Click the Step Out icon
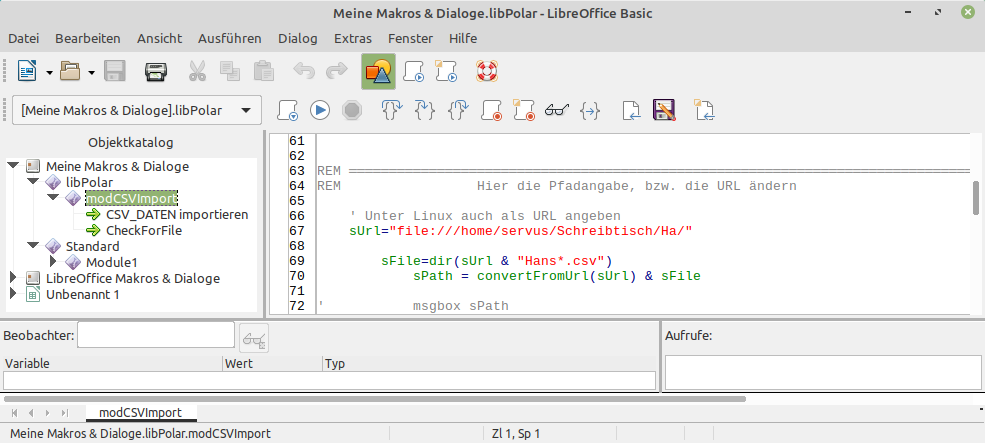985x443 pixels. [458, 111]
